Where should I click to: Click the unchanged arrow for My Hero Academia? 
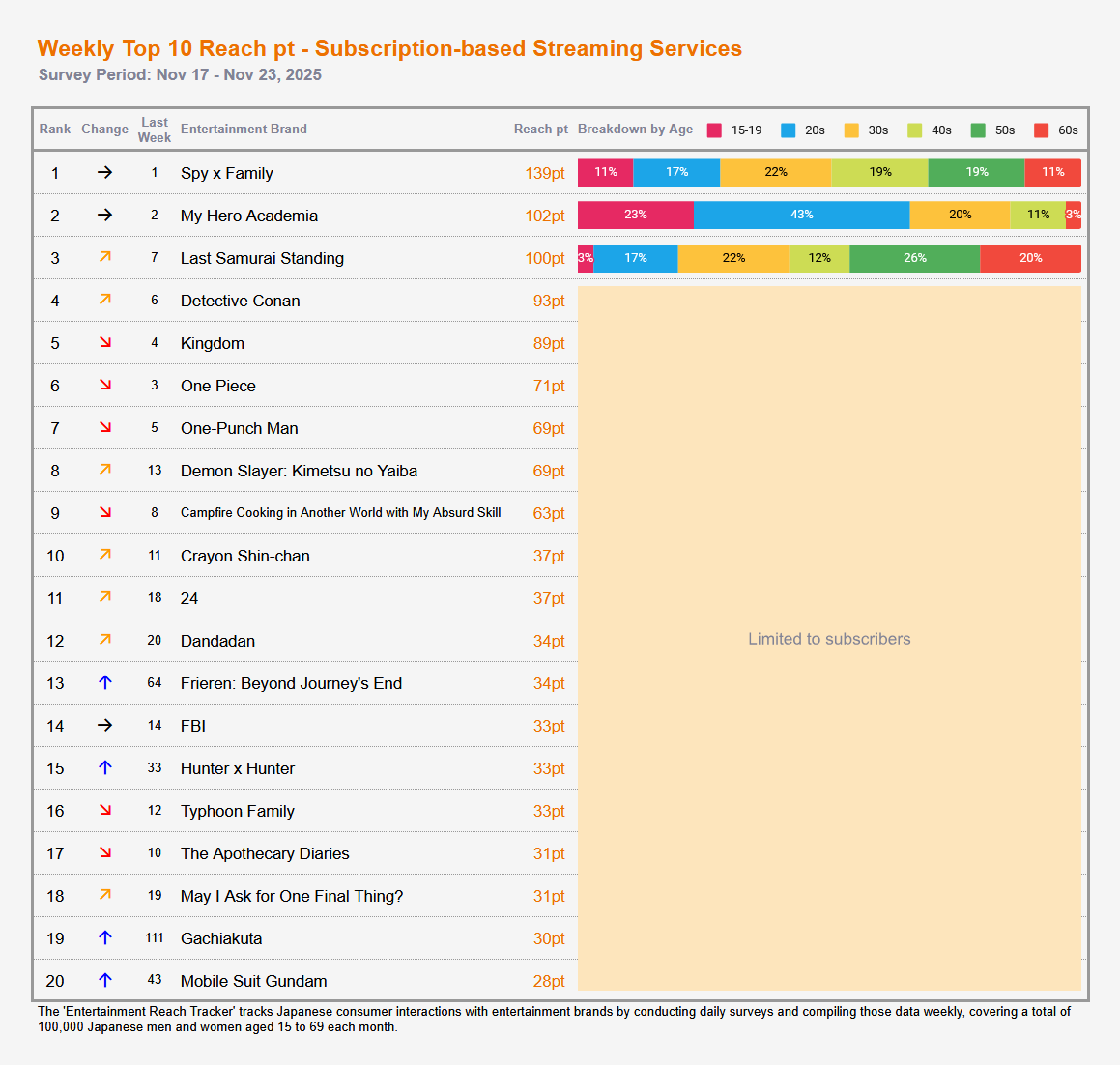pyautogui.click(x=105, y=215)
